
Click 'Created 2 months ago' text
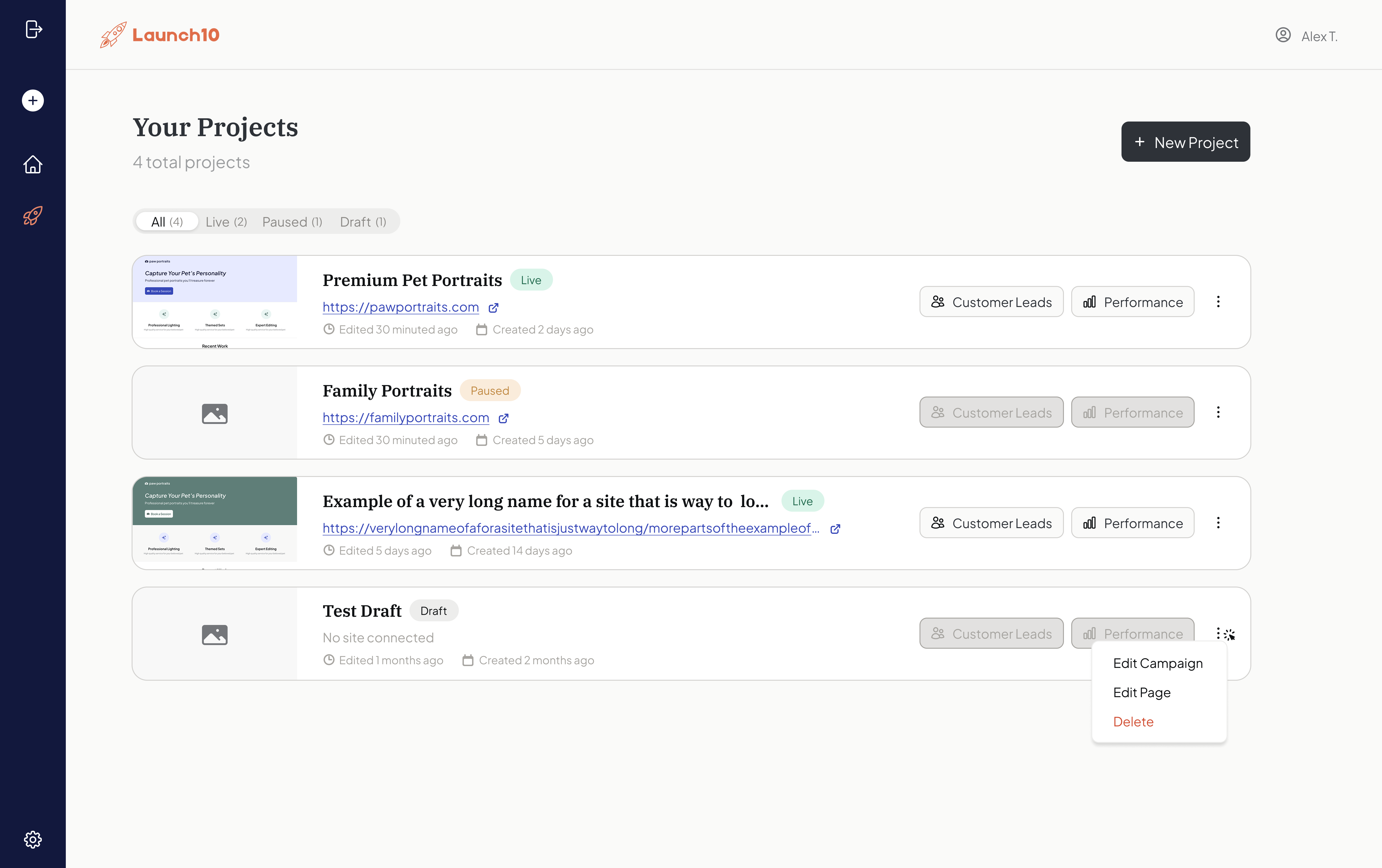coord(536,660)
